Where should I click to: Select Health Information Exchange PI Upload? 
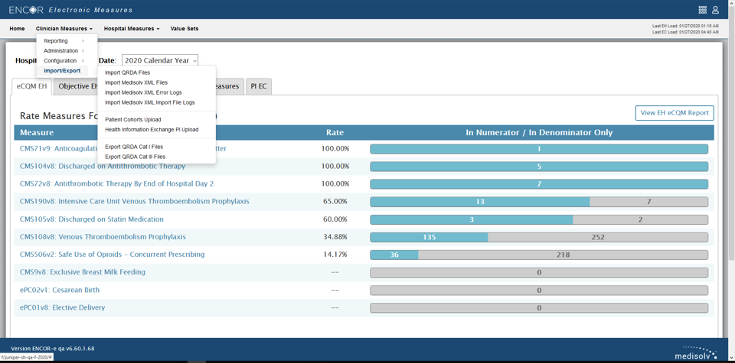(x=152, y=129)
